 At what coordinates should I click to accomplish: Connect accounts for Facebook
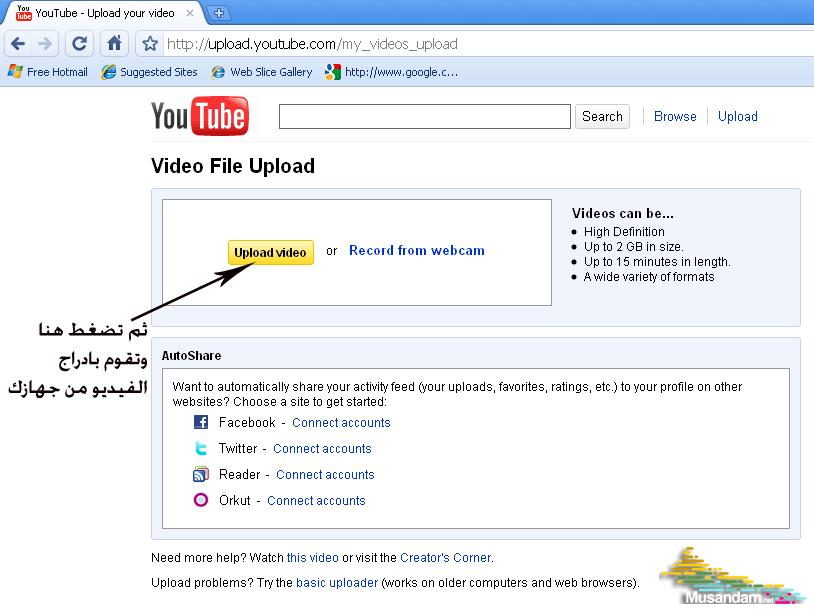[x=341, y=423]
